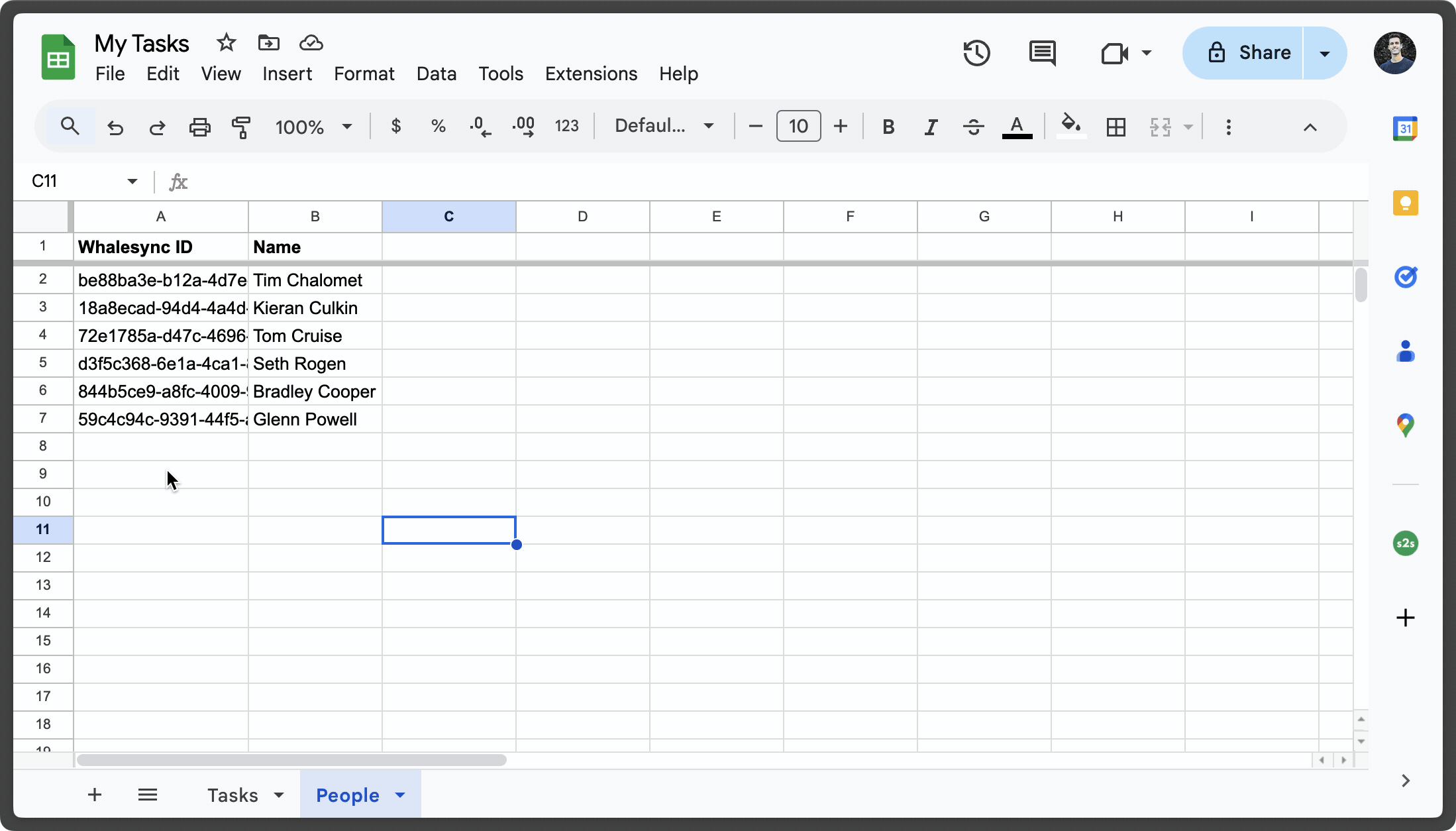Open the fill color paint bucket
The width and height of the screenshot is (1456, 831).
(1070, 125)
